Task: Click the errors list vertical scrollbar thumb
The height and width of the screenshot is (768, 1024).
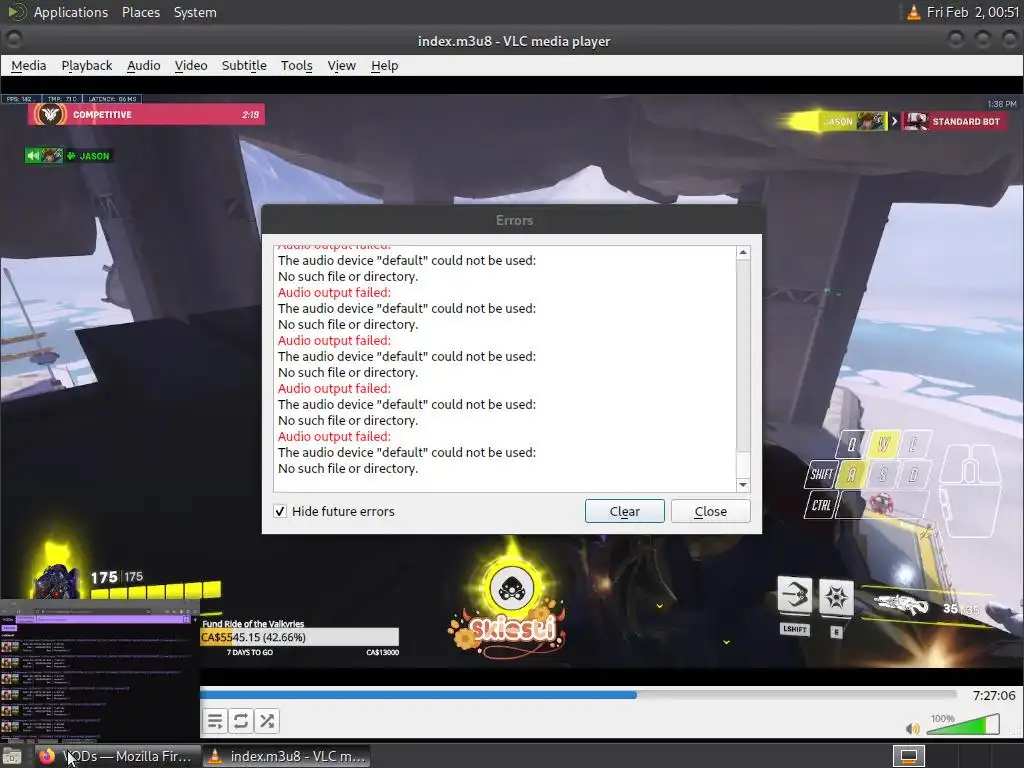Action: point(743,356)
